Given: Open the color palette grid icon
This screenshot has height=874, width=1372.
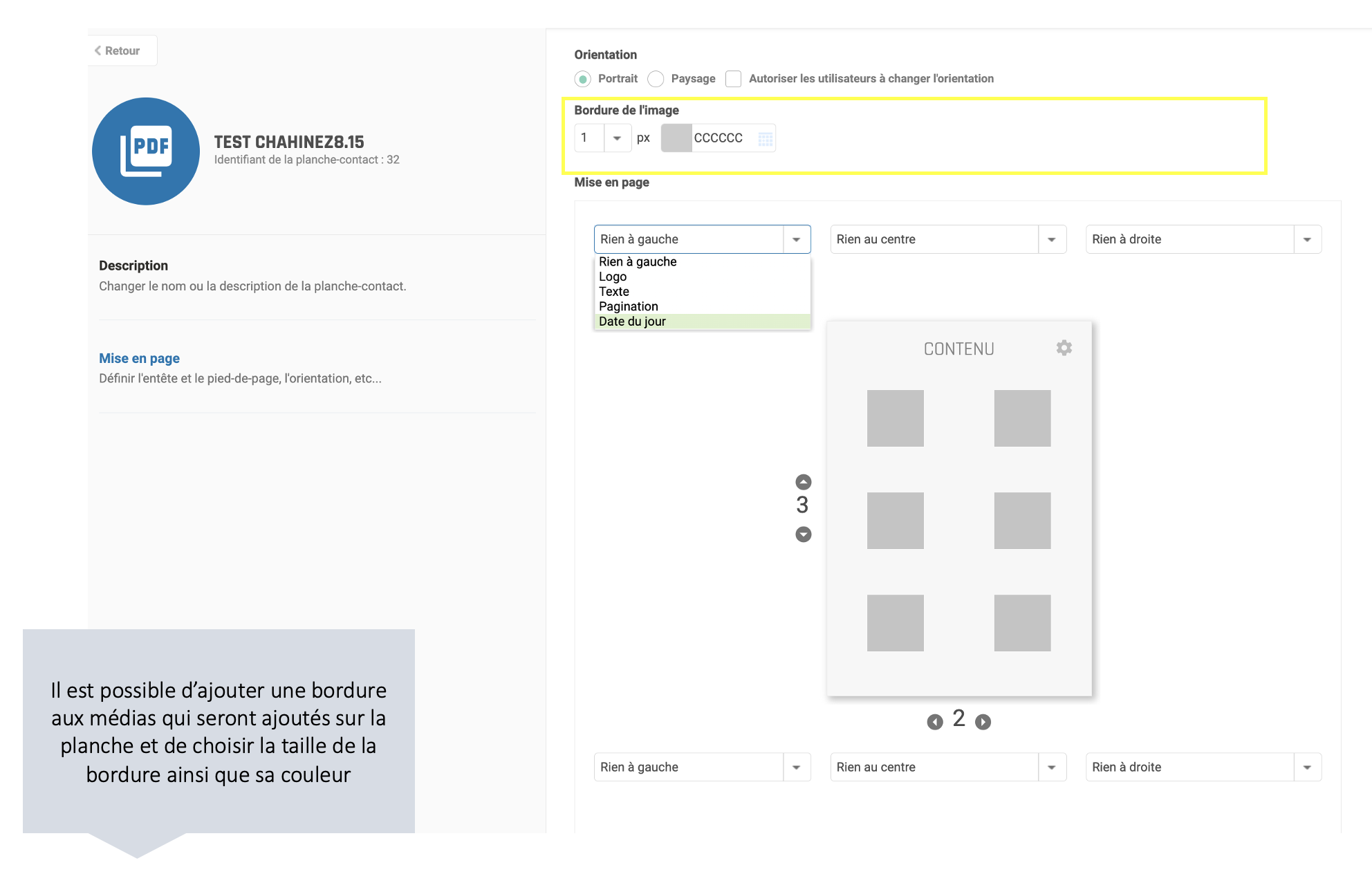Looking at the screenshot, I should (x=765, y=139).
